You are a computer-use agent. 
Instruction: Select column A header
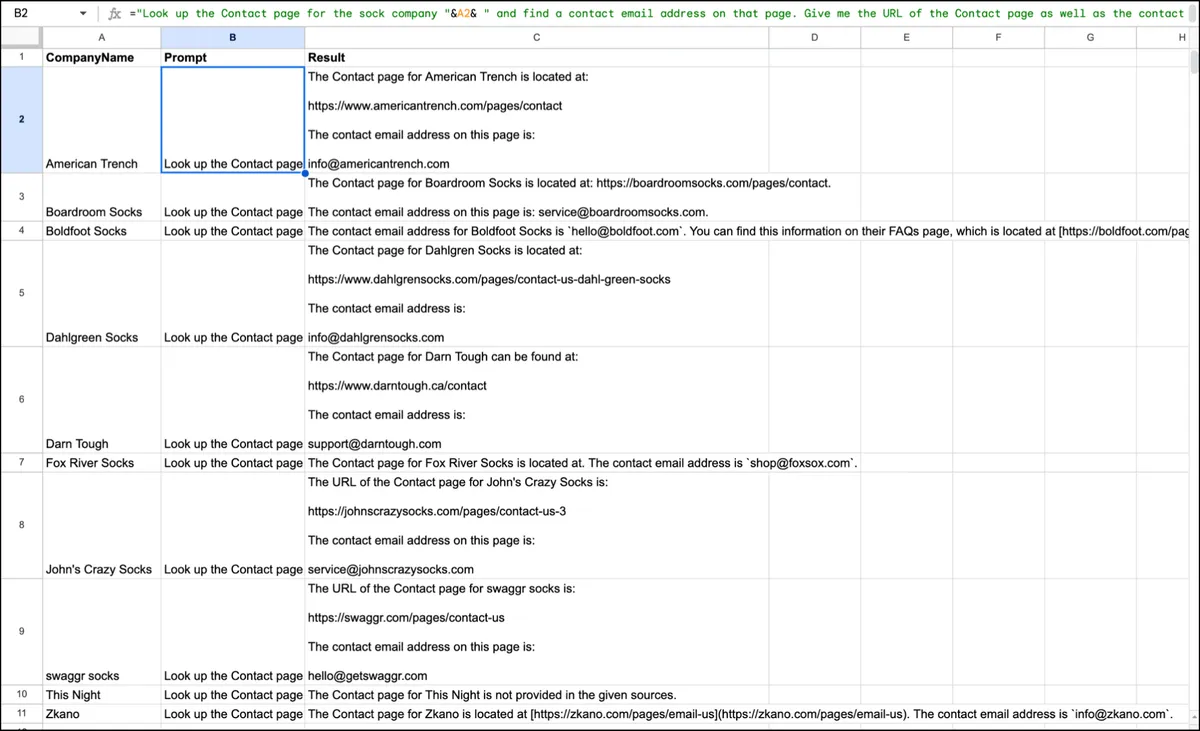pyautogui.click(x=102, y=37)
